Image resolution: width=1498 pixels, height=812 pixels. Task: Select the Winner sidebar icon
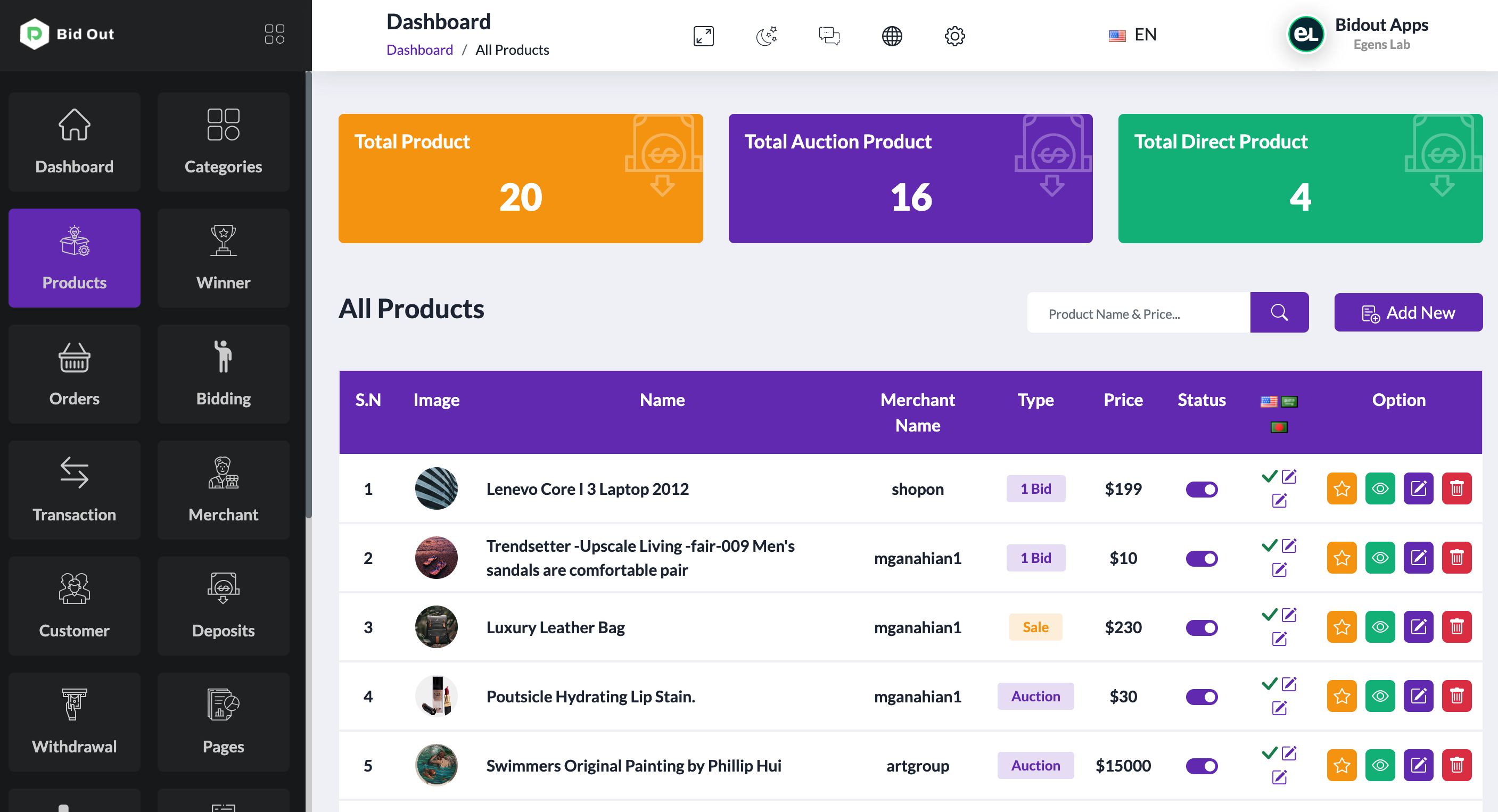[223, 258]
